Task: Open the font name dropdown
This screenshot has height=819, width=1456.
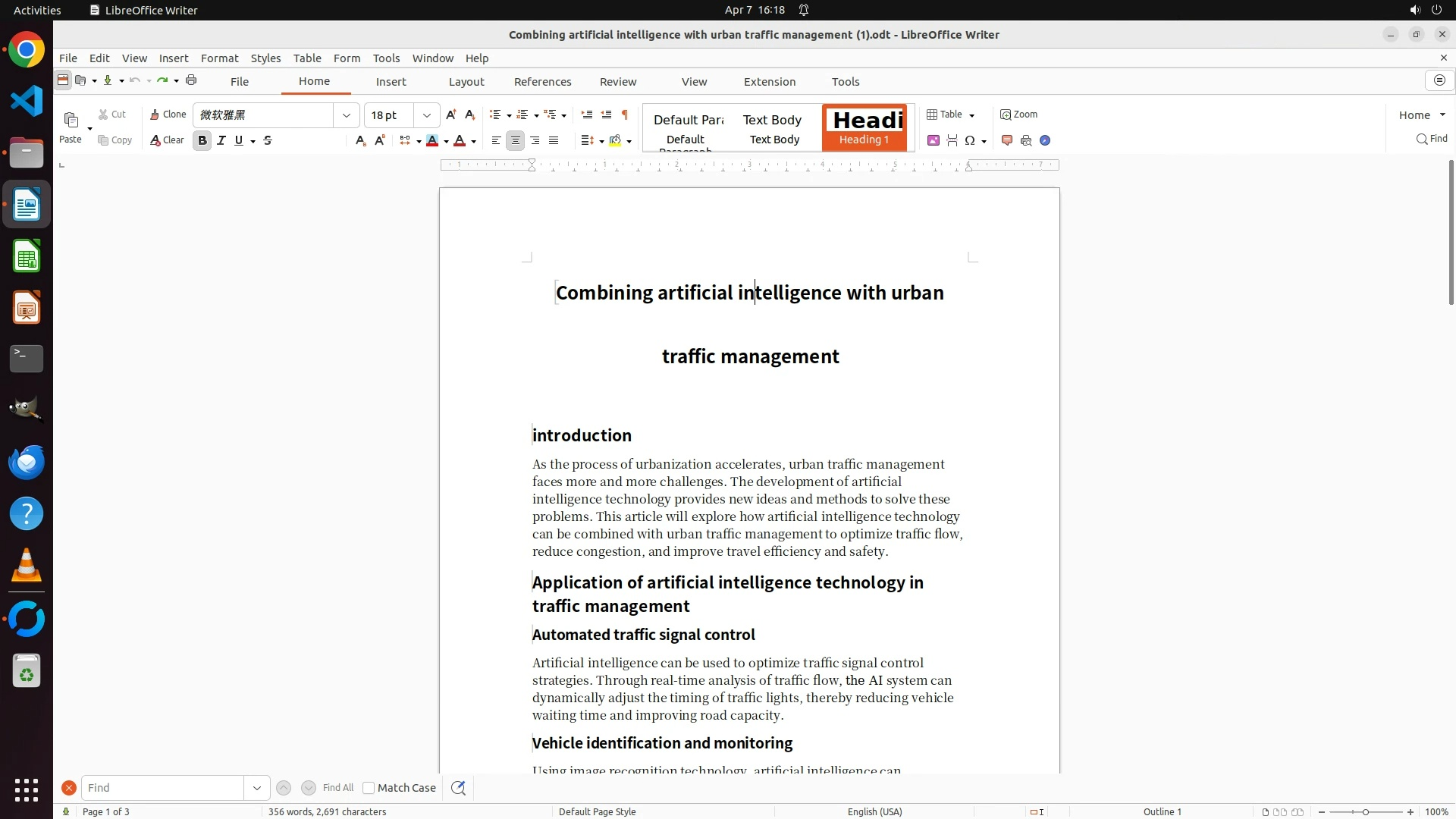Action: (x=347, y=115)
